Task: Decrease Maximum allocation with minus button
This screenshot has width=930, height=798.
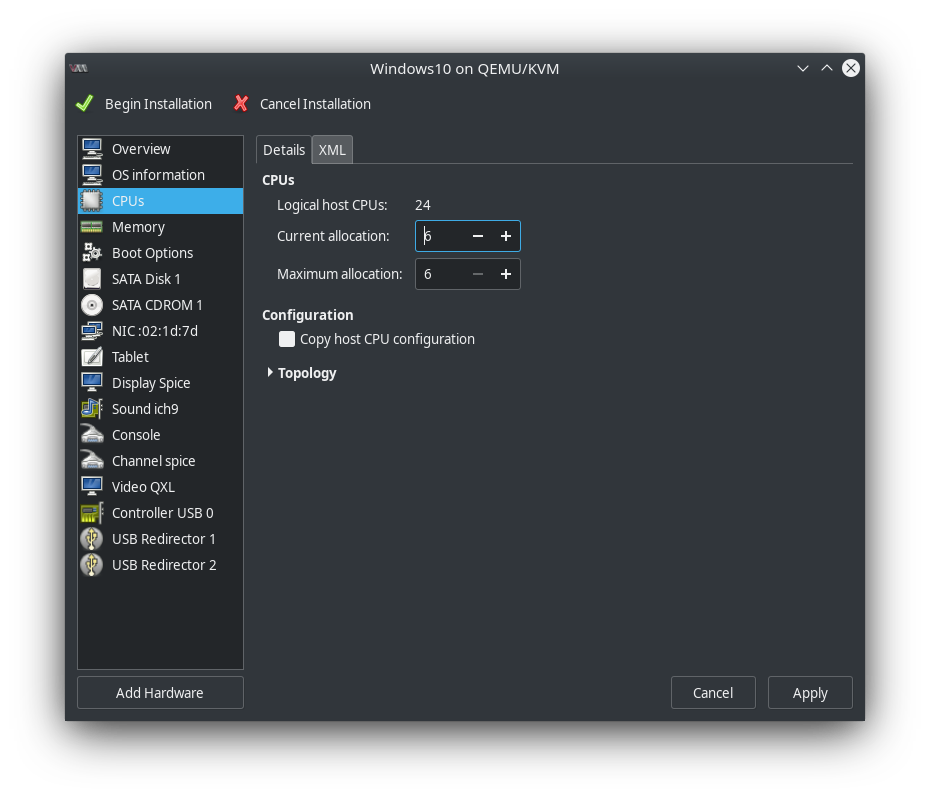Action: pyautogui.click(x=477, y=274)
